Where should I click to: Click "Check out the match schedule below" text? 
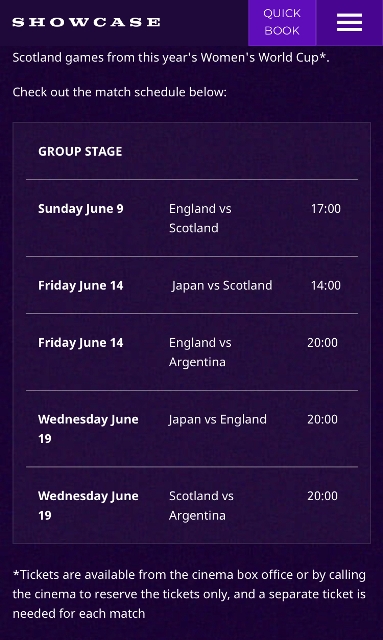click(119, 92)
